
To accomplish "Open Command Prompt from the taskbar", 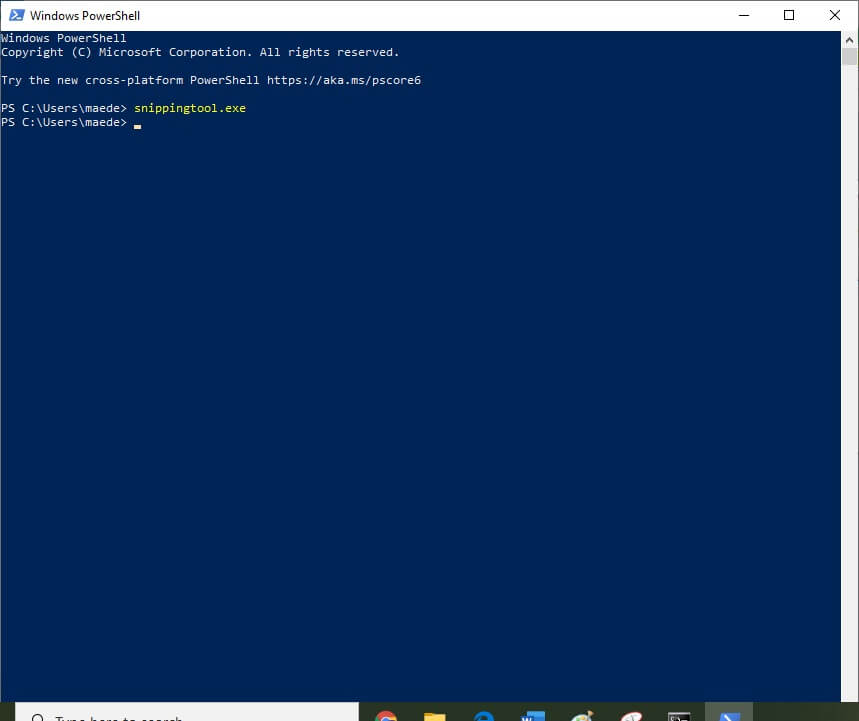I will coord(679,716).
